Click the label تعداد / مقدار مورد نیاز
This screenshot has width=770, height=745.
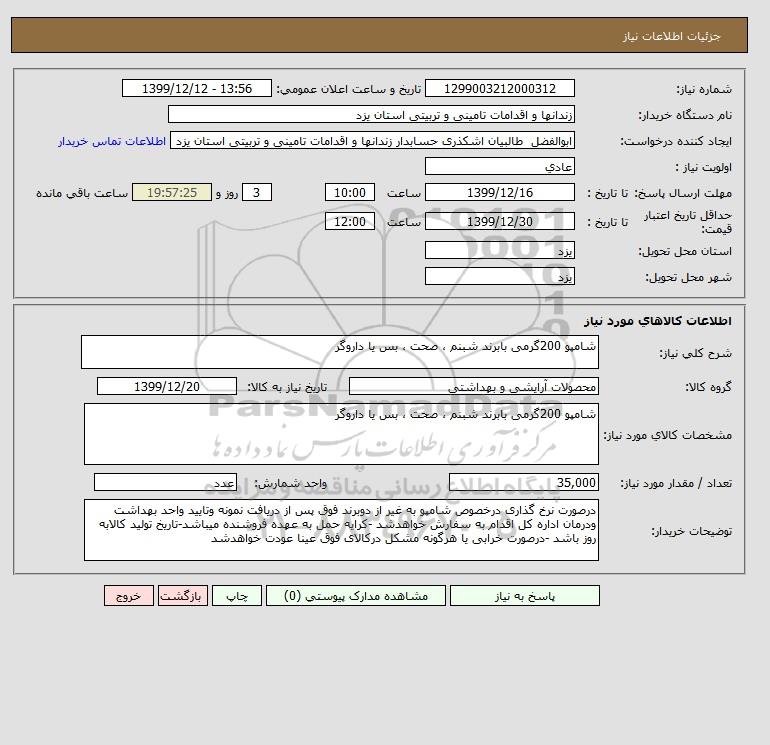pos(676,483)
